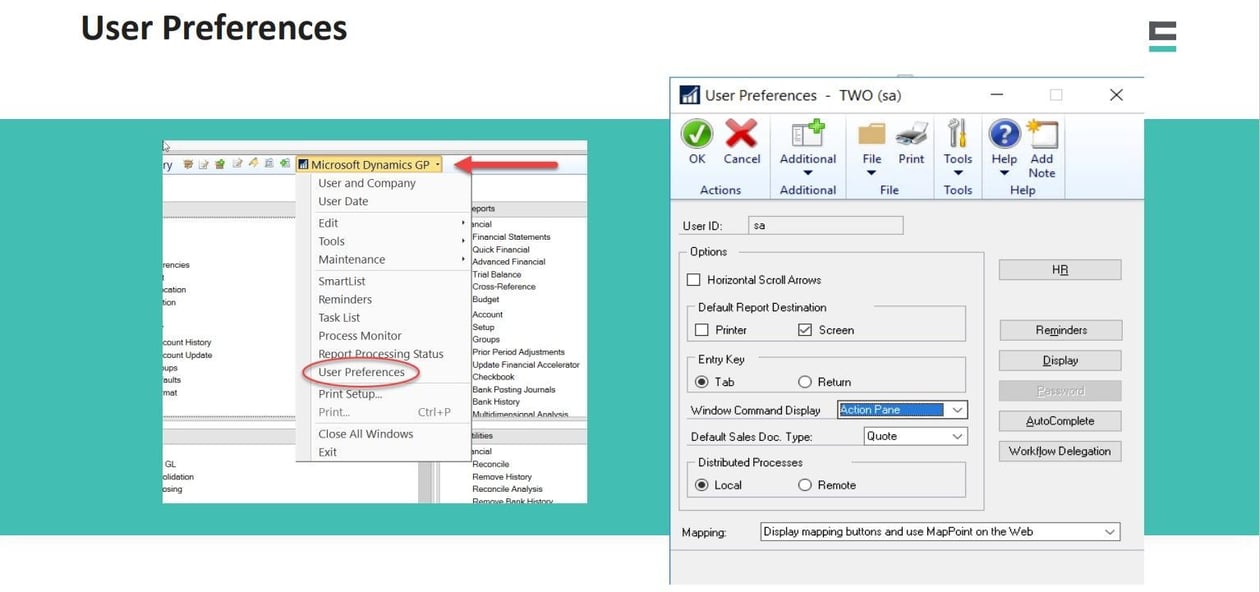Viewport: 1260px width, 592px height.
Task: Open the Default Sales Doc. Type dropdown
Action: click(954, 436)
